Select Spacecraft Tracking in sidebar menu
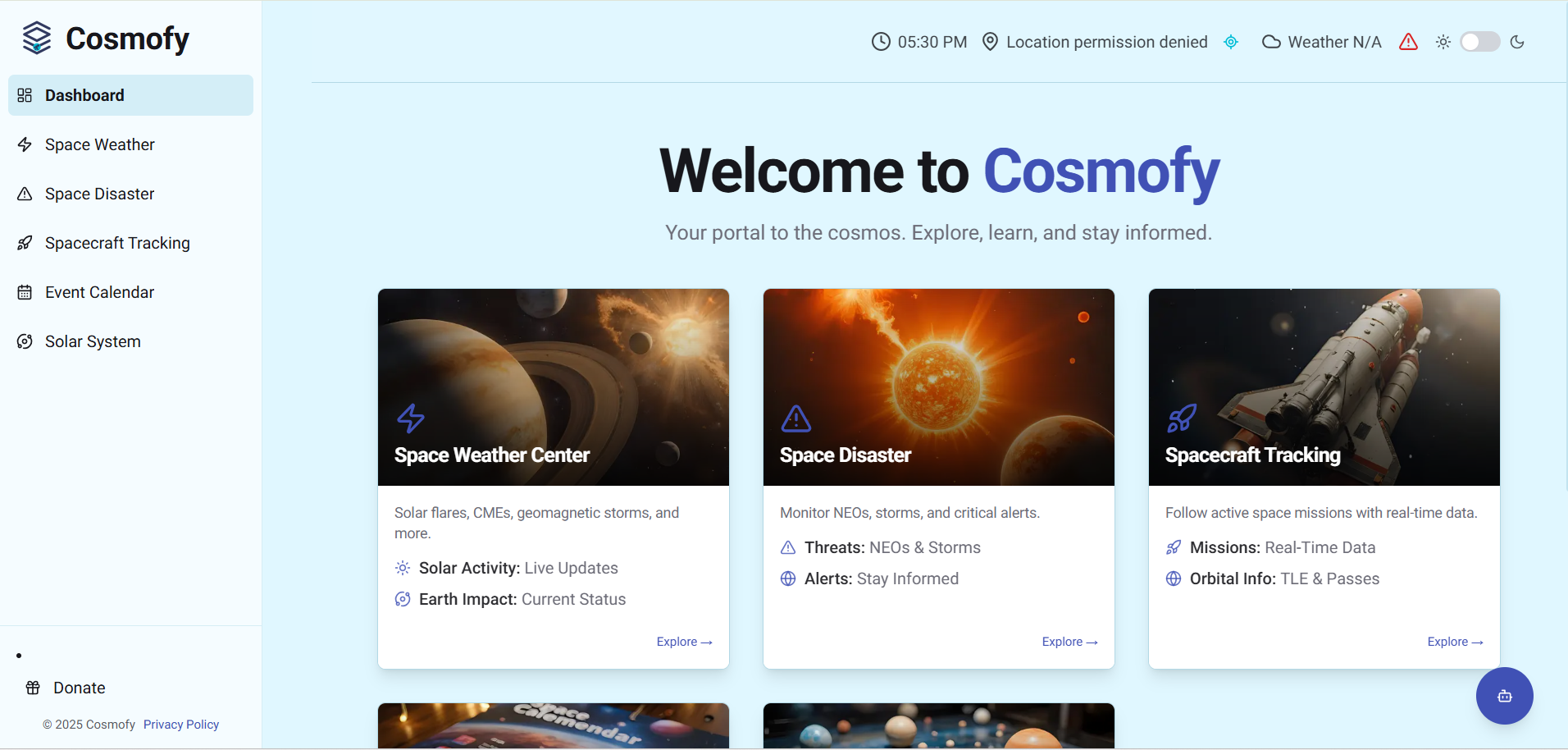1568x750 pixels. 130,243
